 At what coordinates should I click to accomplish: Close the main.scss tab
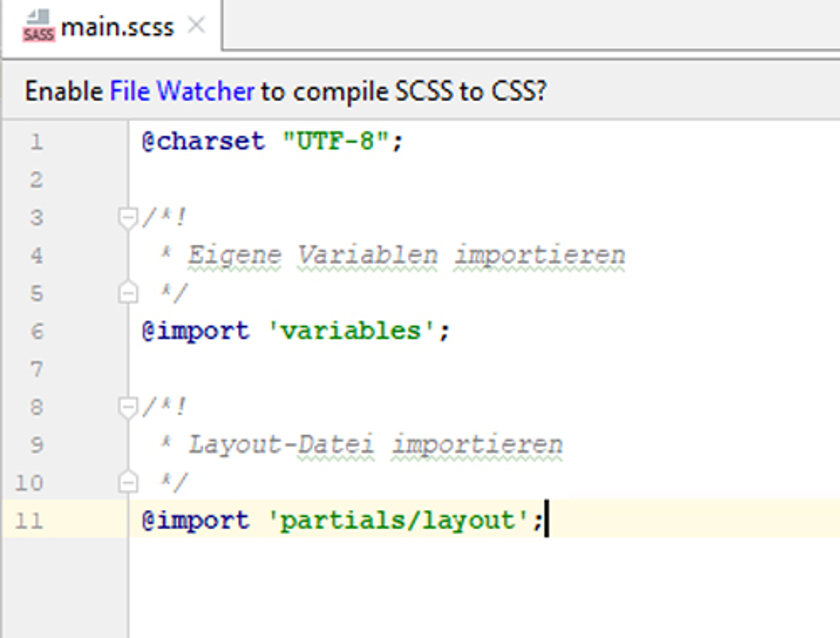[197, 25]
